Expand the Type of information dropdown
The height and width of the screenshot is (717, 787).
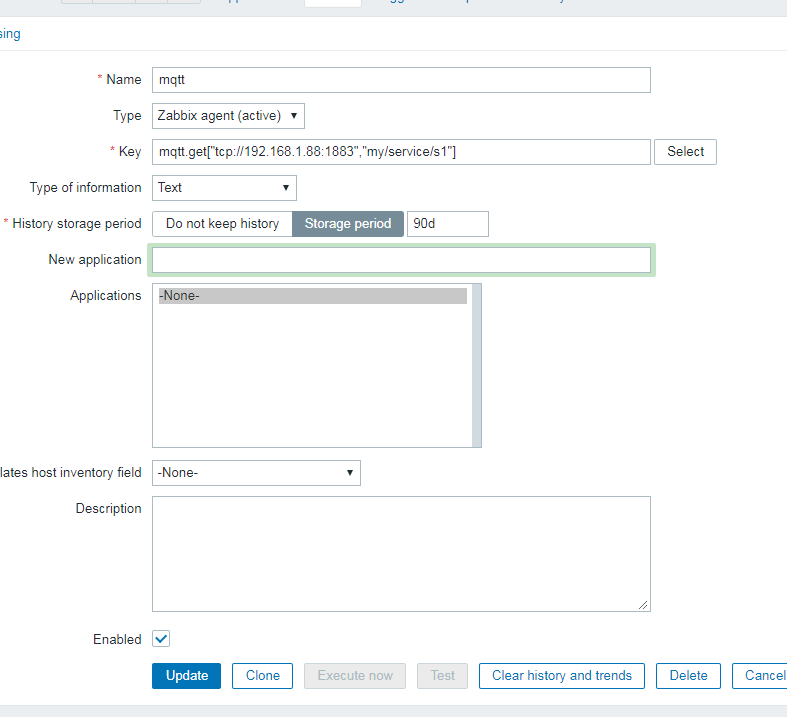coord(224,188)
